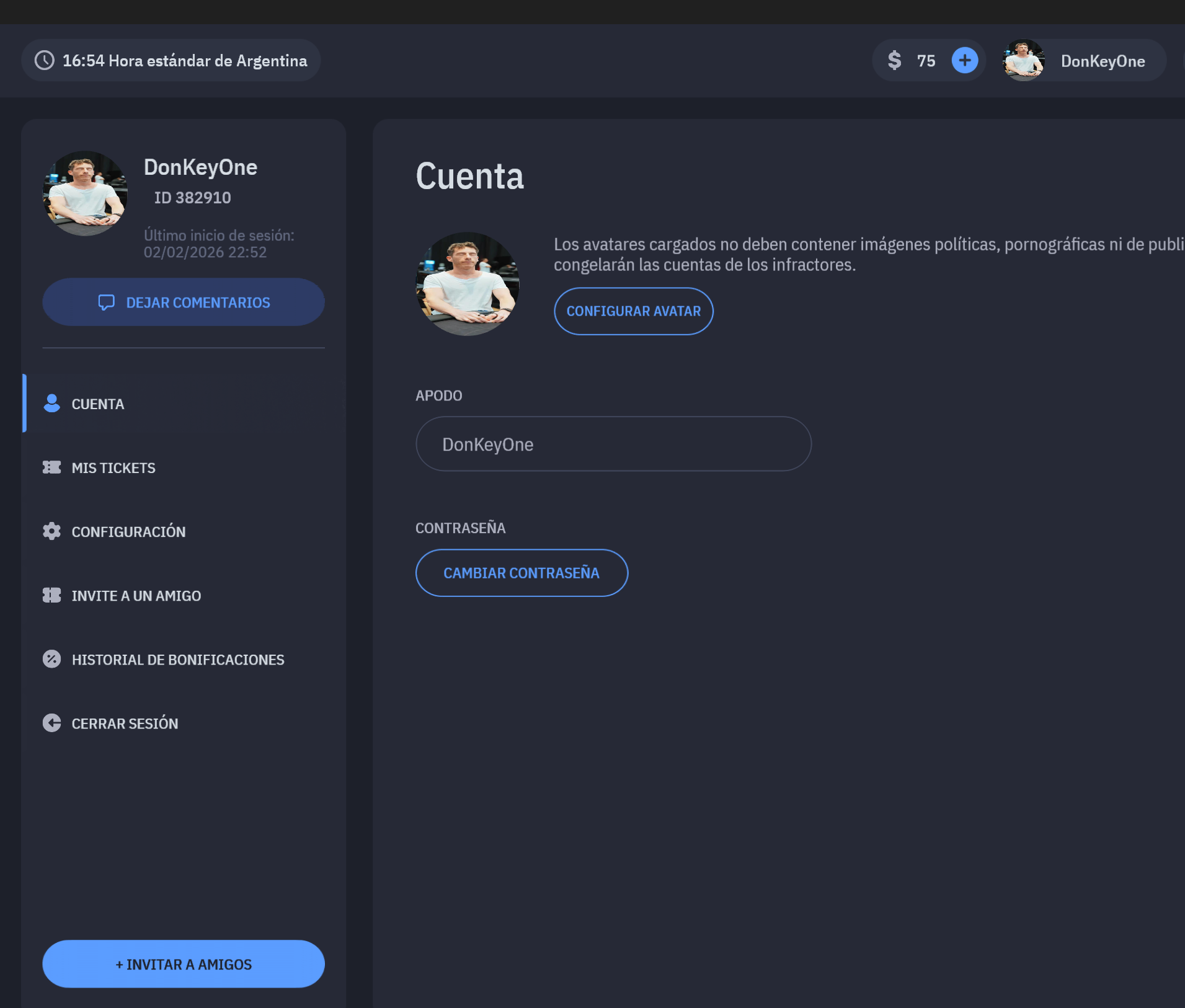Click the small avatar image in the top-right corner

tap(1024, 60)
